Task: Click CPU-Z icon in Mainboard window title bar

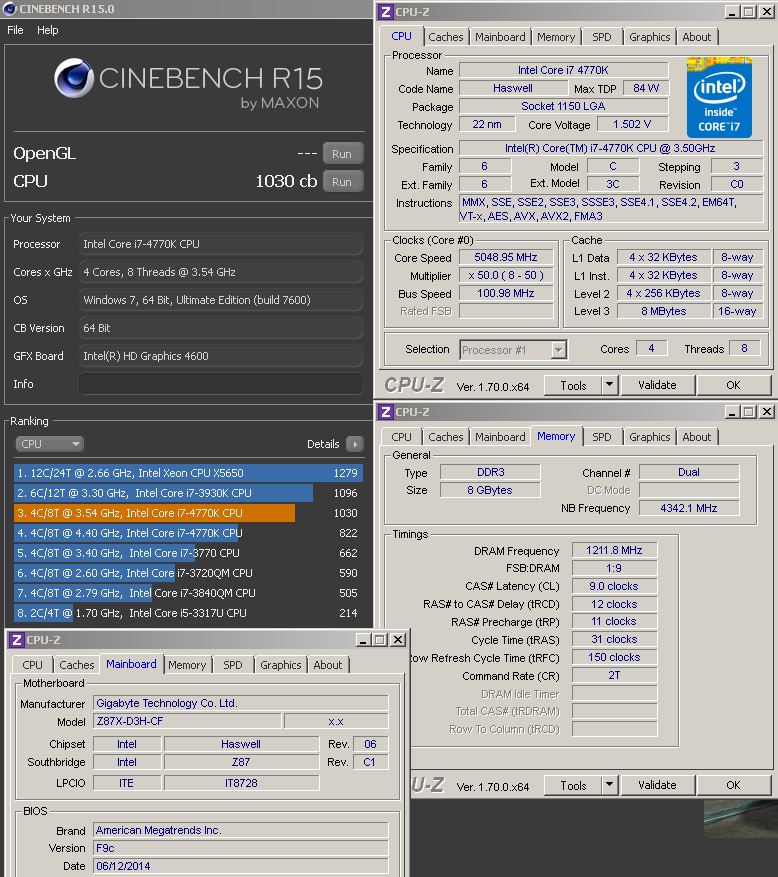Action: (17, 640)
